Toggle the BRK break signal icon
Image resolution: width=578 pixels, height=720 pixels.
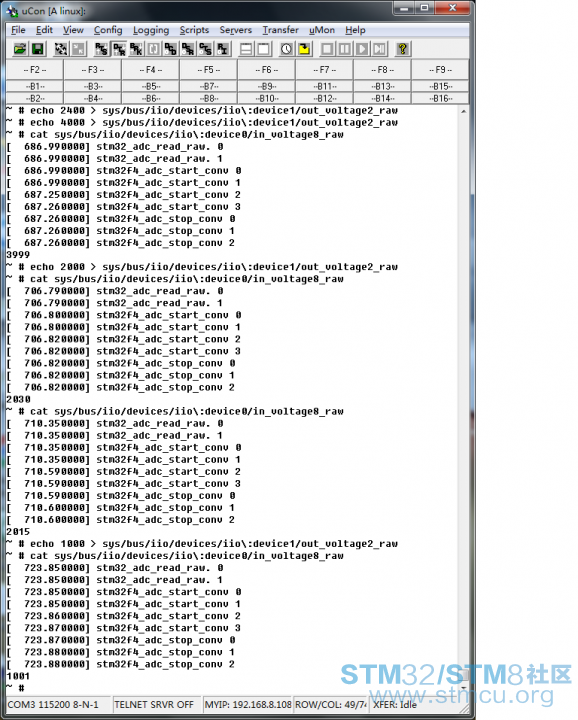136,49
